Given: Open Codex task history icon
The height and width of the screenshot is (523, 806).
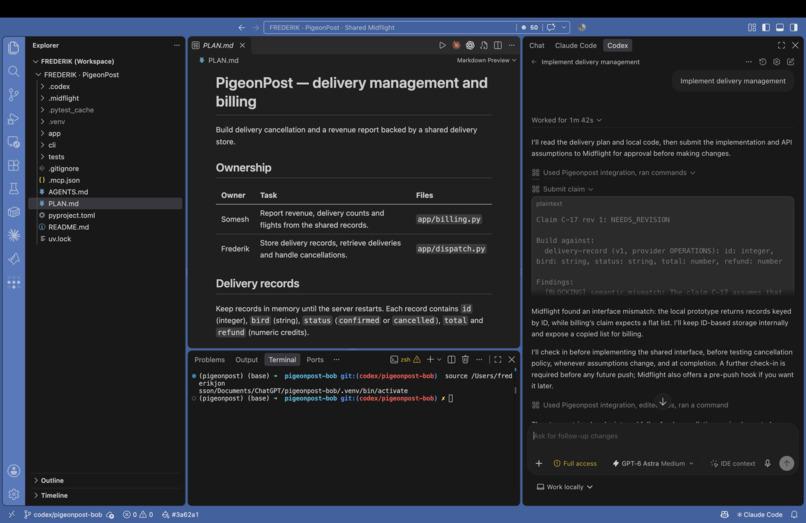Looking at the screenshot, I should (762, 62).
